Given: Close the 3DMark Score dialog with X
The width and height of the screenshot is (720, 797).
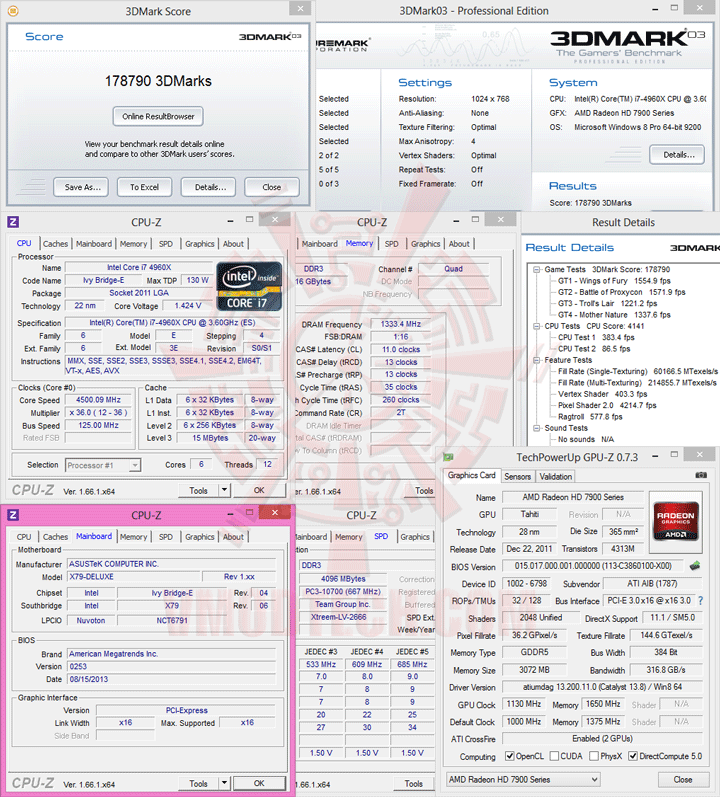Looking at the screenshot, I should pos(300,8).
